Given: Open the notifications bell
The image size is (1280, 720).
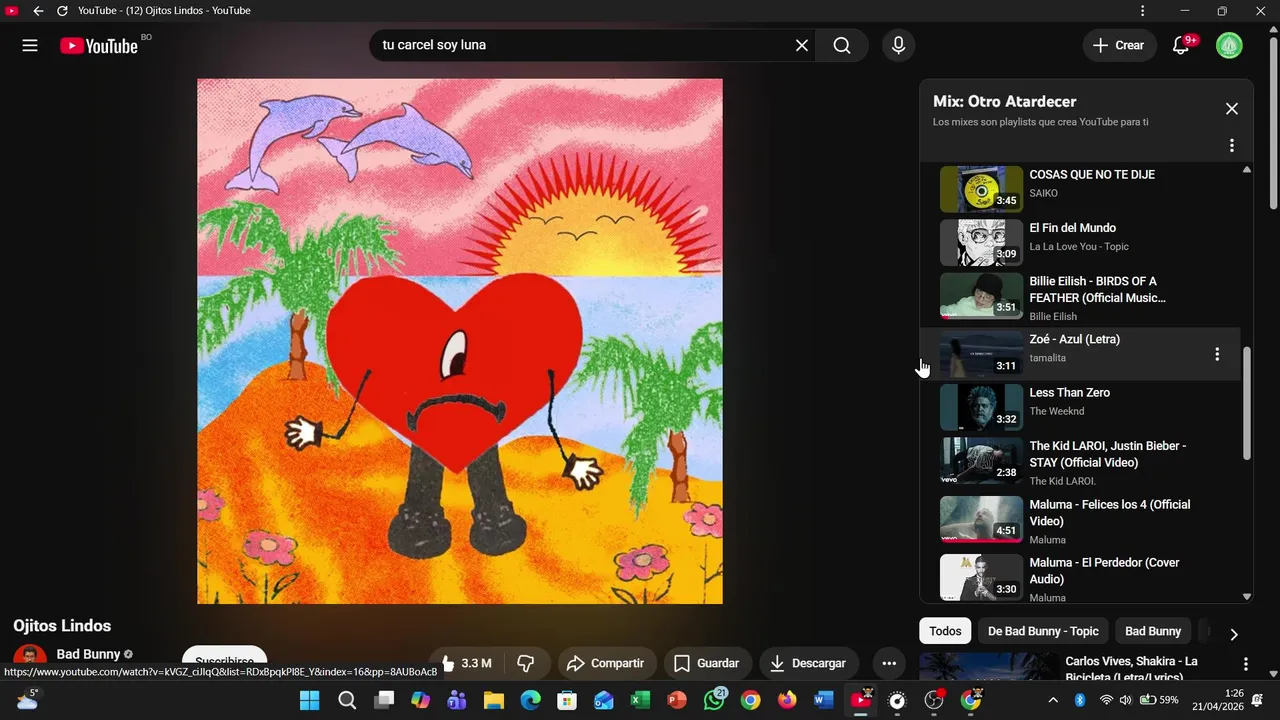Looking at the screenshot, I should coord(1181,45).
